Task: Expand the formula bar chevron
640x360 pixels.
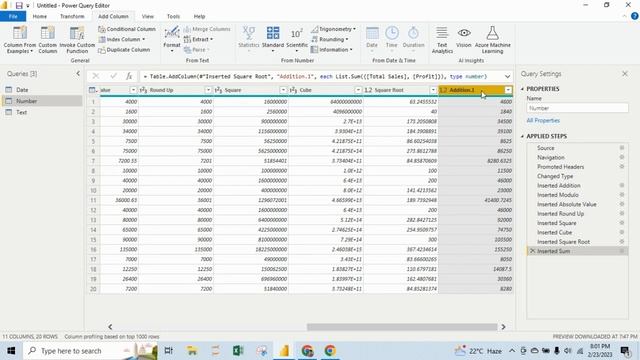Action: (x=507, y=76)
